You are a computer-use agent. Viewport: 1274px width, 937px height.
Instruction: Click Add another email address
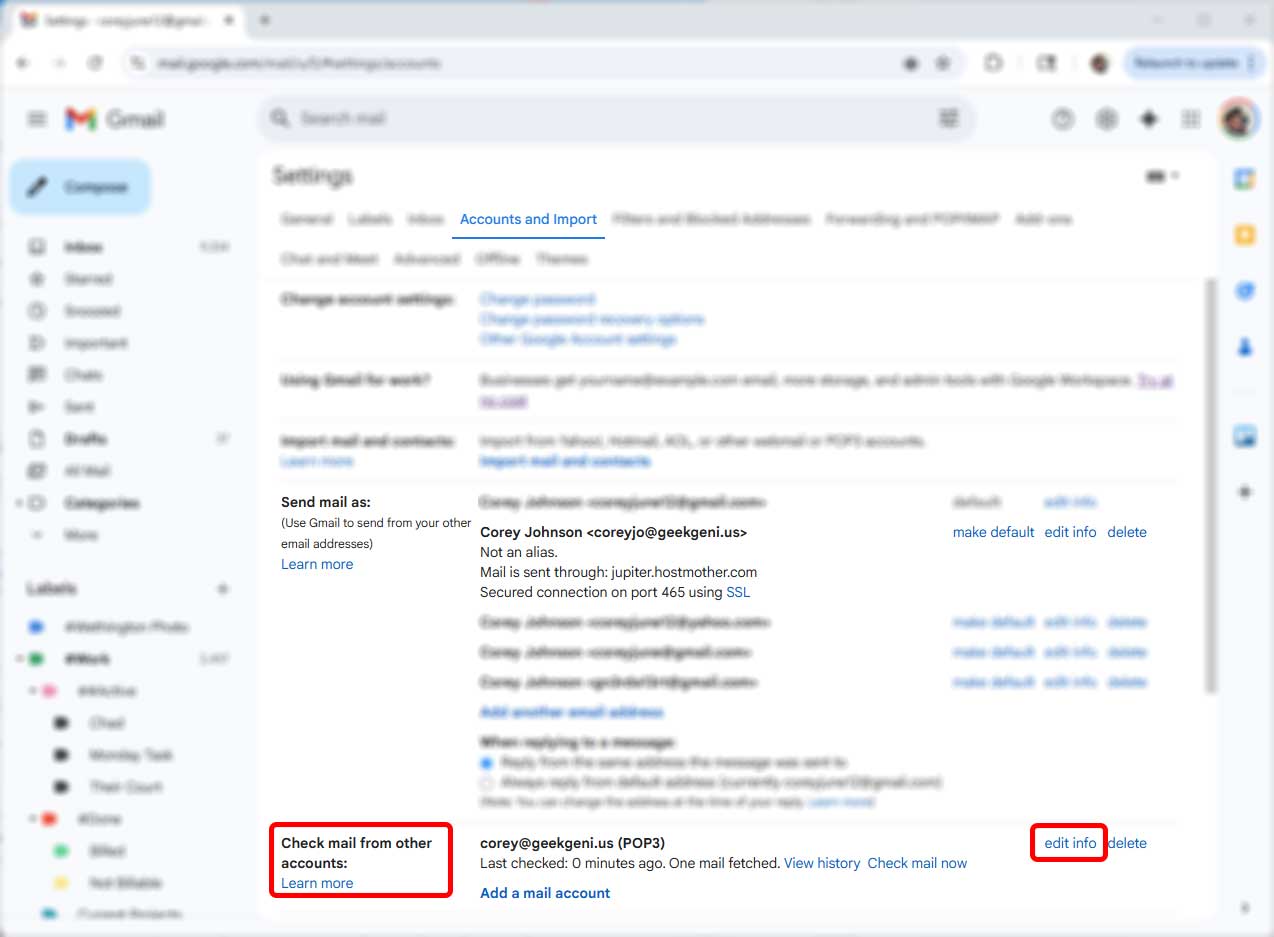[571, 712]
